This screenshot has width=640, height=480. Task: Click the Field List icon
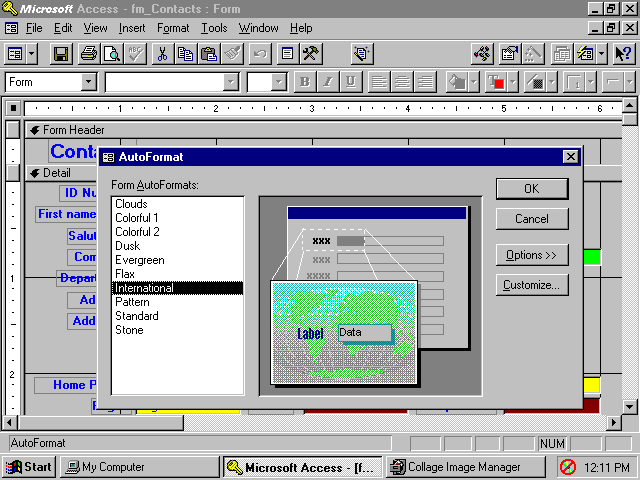pos(288,54)
